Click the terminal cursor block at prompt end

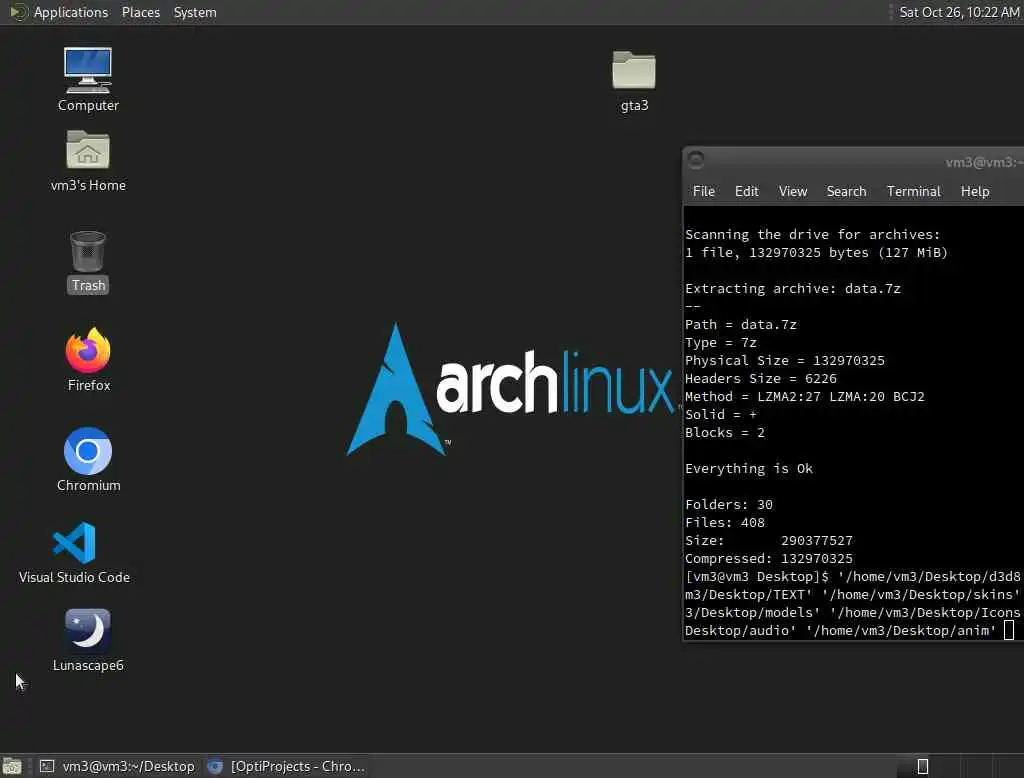click(x=1009, y=630)
